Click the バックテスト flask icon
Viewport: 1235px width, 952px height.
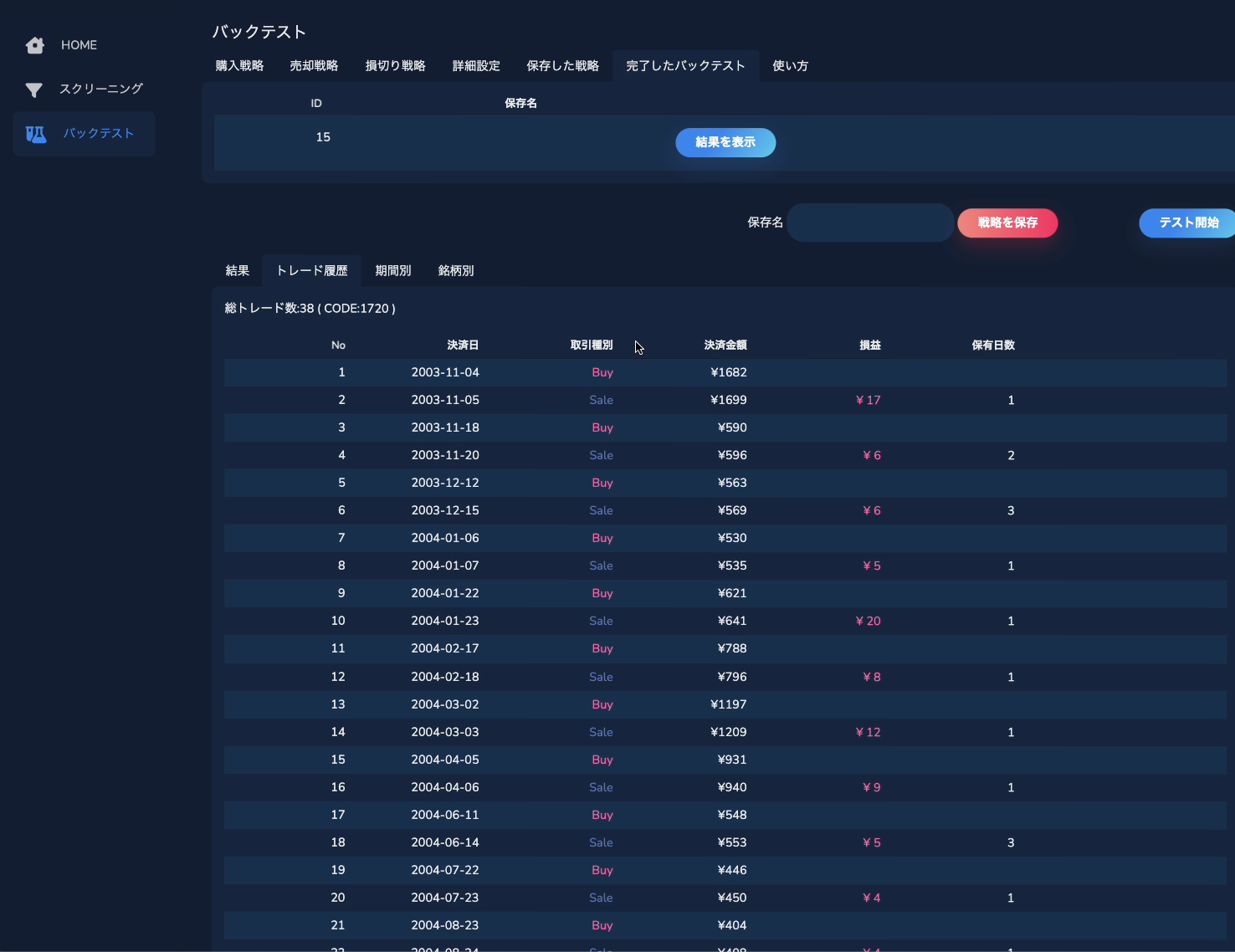click(x=36, y=134)
